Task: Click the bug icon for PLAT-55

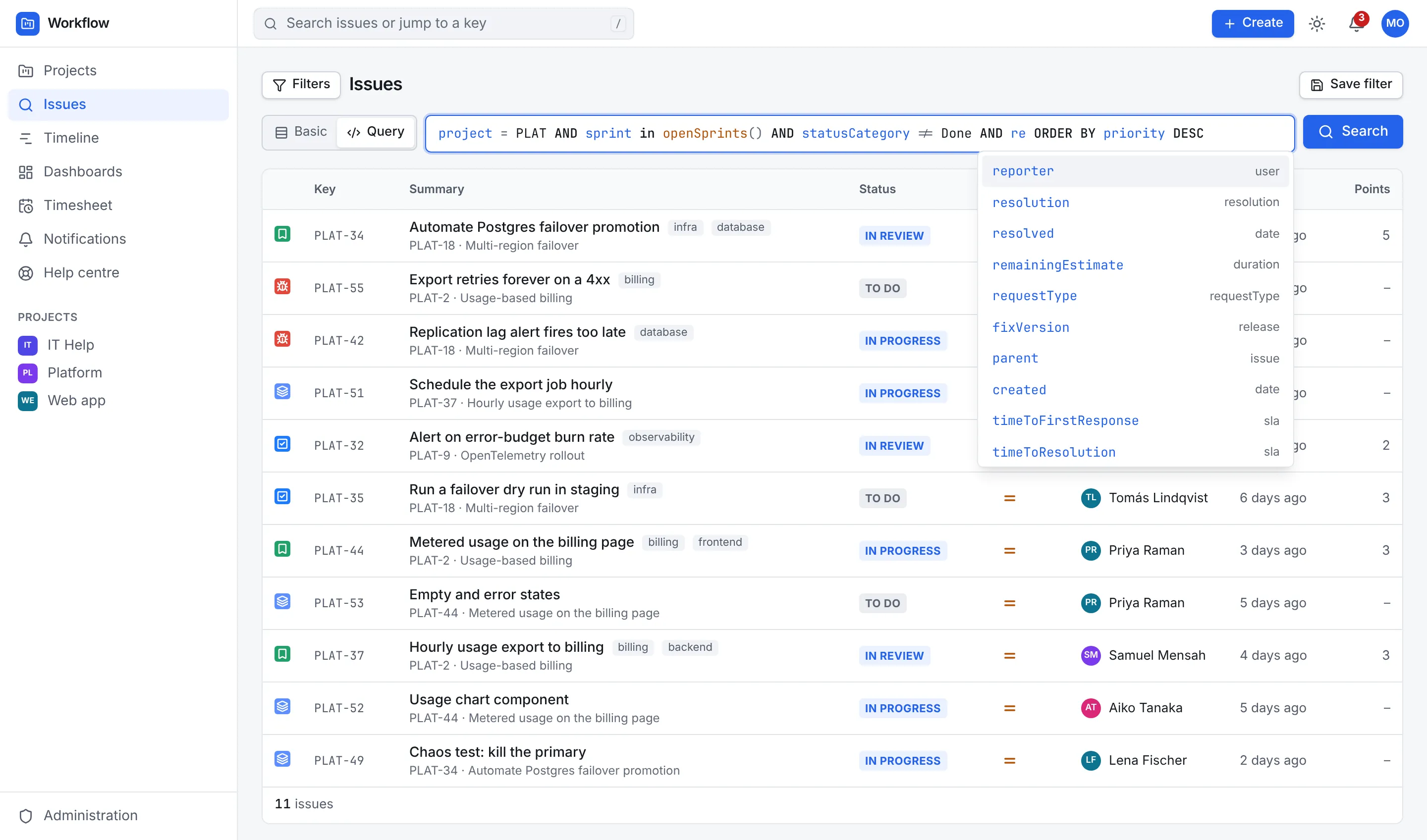Action: pyautogui.click(x=282, y=286)
